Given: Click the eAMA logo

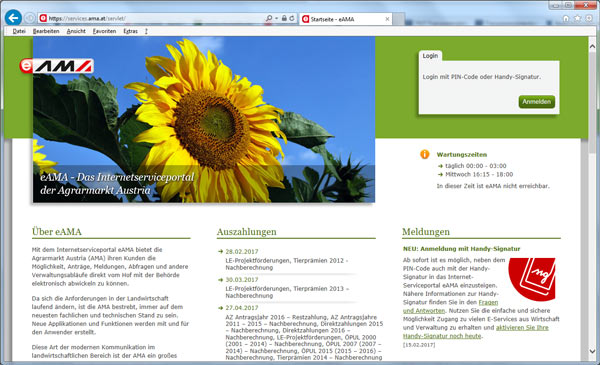Looking at the screenshot, I should pos(57,66).
